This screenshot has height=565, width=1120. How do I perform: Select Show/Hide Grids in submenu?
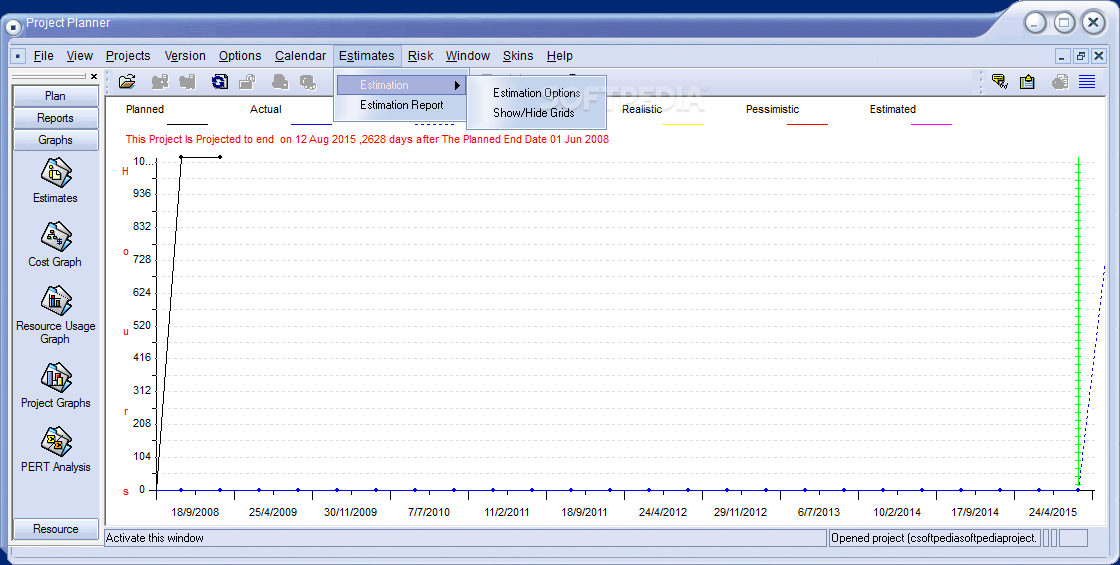(536, 113)
